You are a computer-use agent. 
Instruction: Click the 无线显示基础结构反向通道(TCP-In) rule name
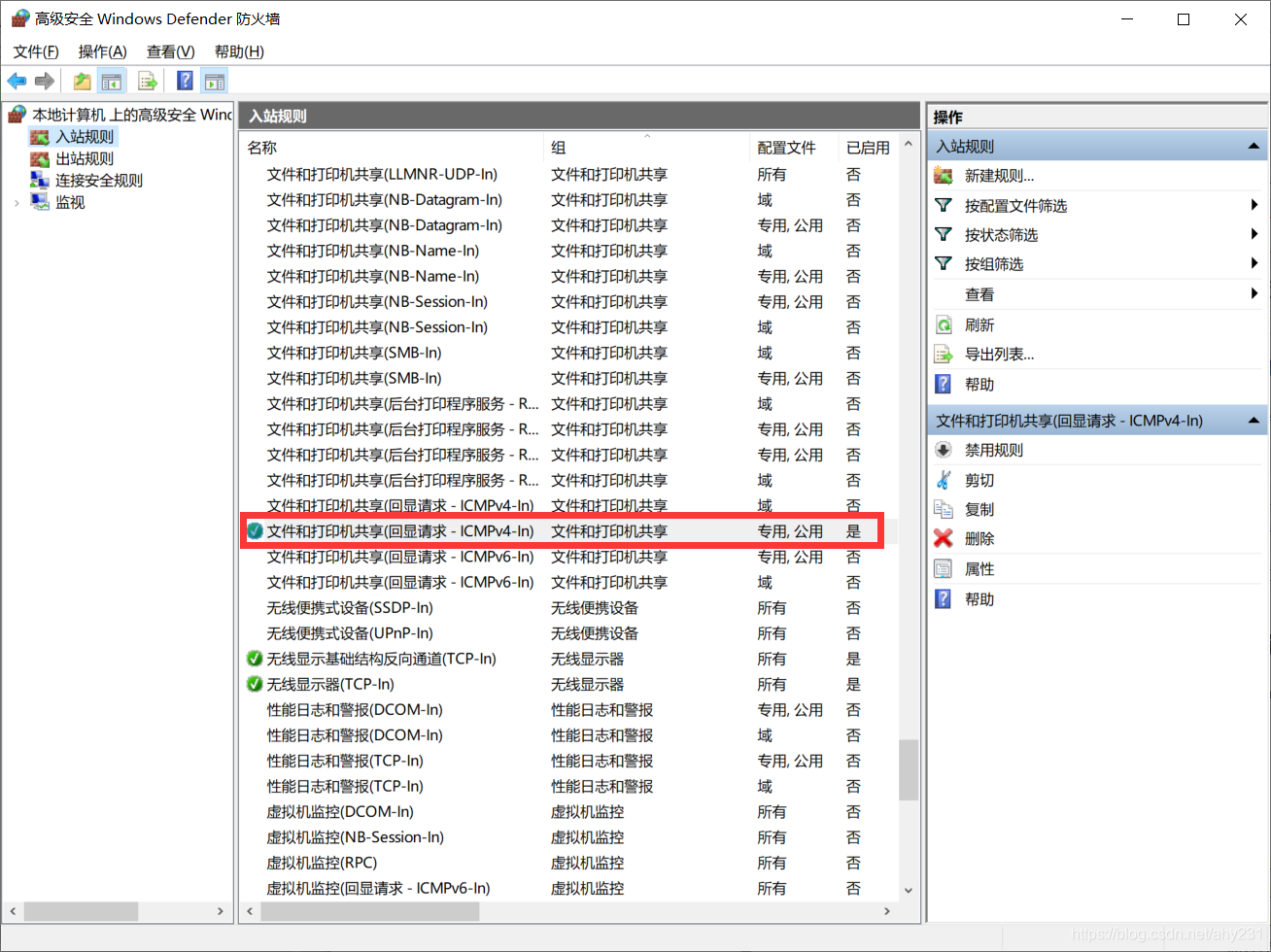[382, 659]
